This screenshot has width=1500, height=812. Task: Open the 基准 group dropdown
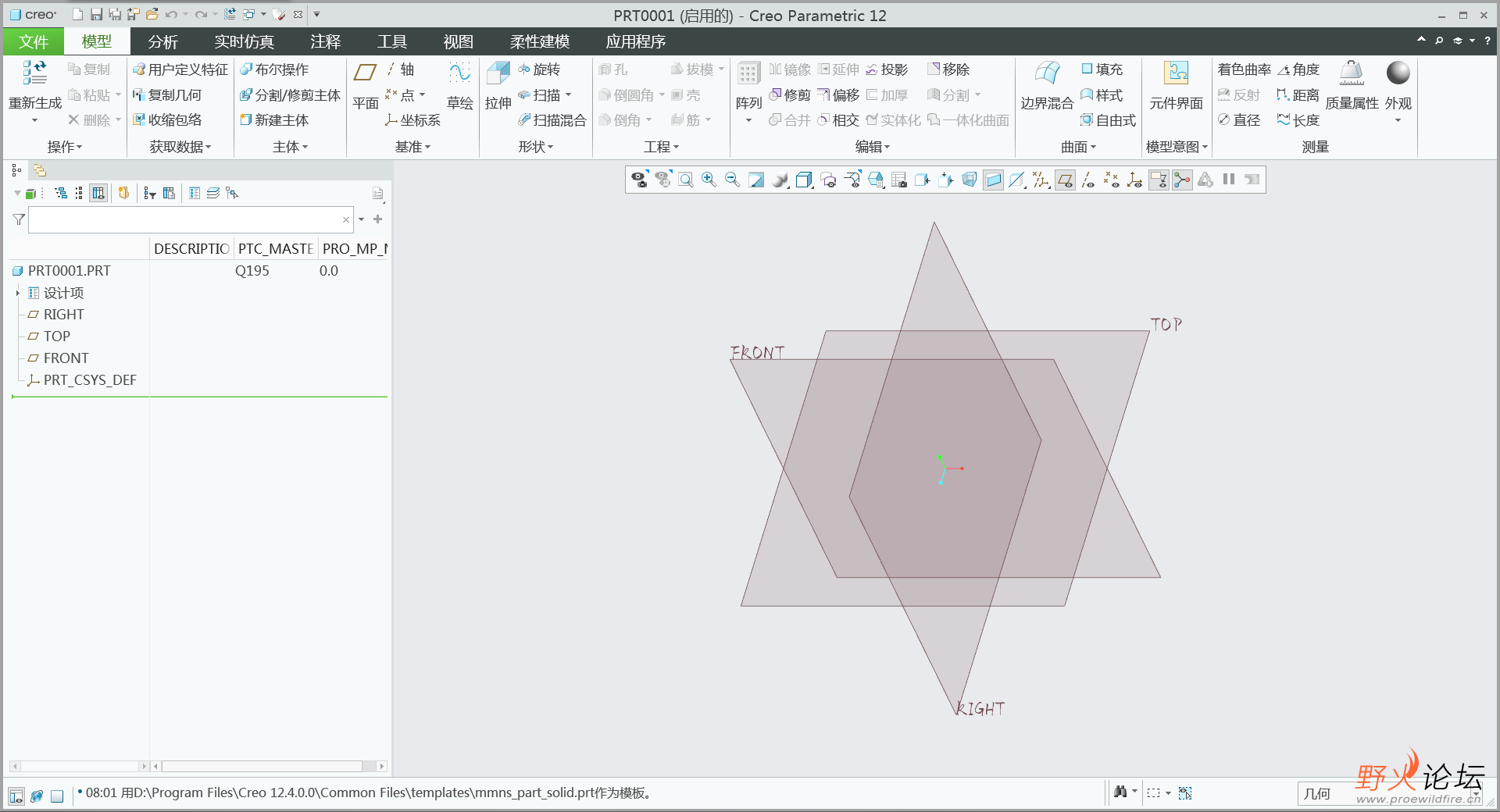(x=412, y=147)
